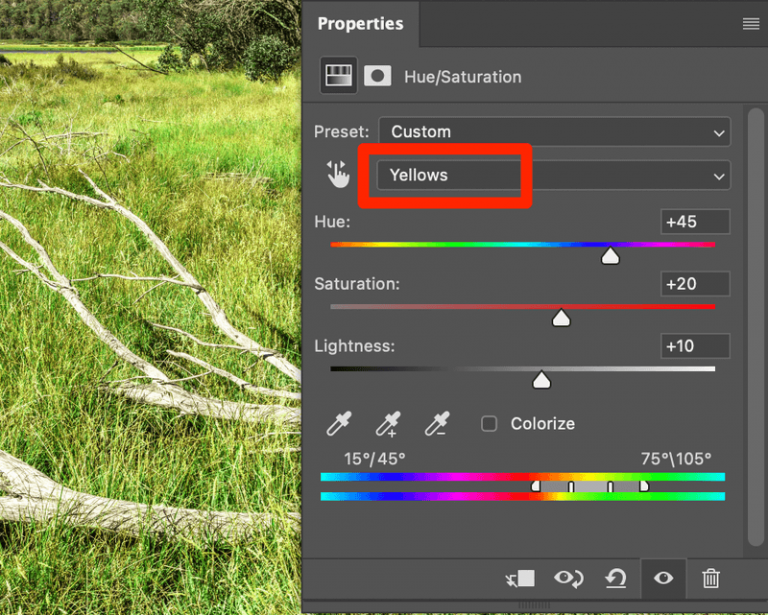This screenshot has height=615, width=768.
Task: Switch to the Properties tab
Action: tap(360, 24)
